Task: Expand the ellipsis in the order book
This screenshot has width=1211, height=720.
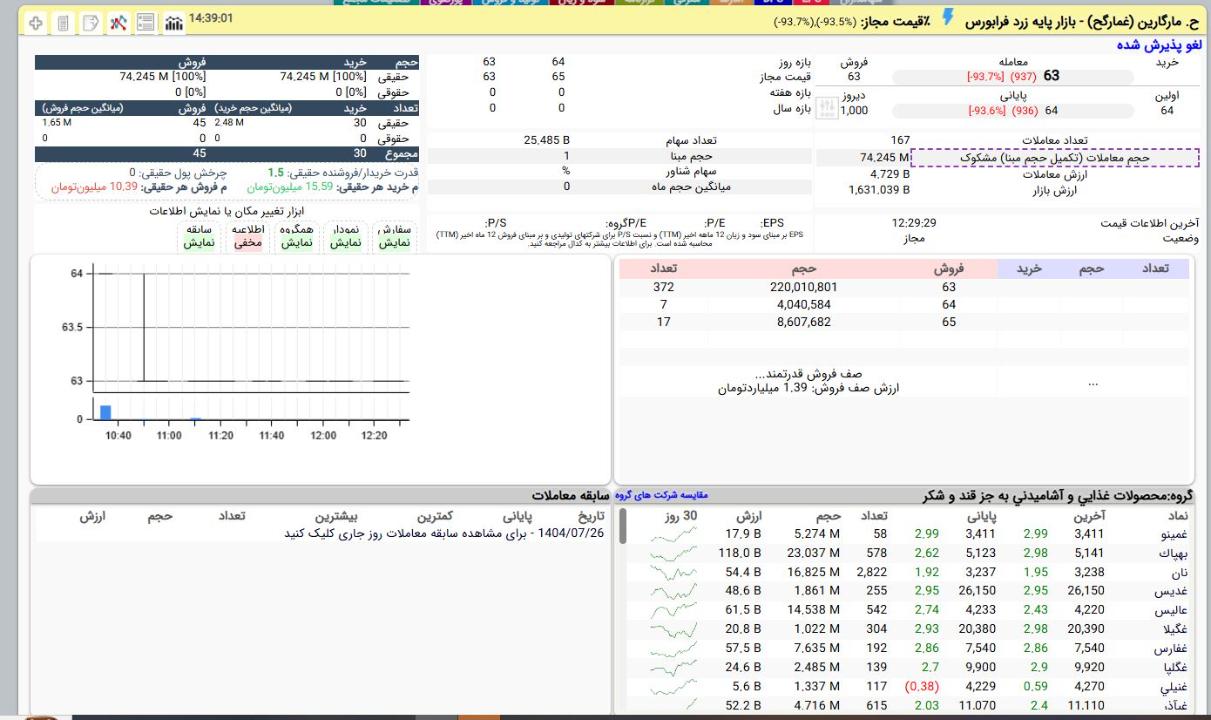Action: pos(1093,381)
